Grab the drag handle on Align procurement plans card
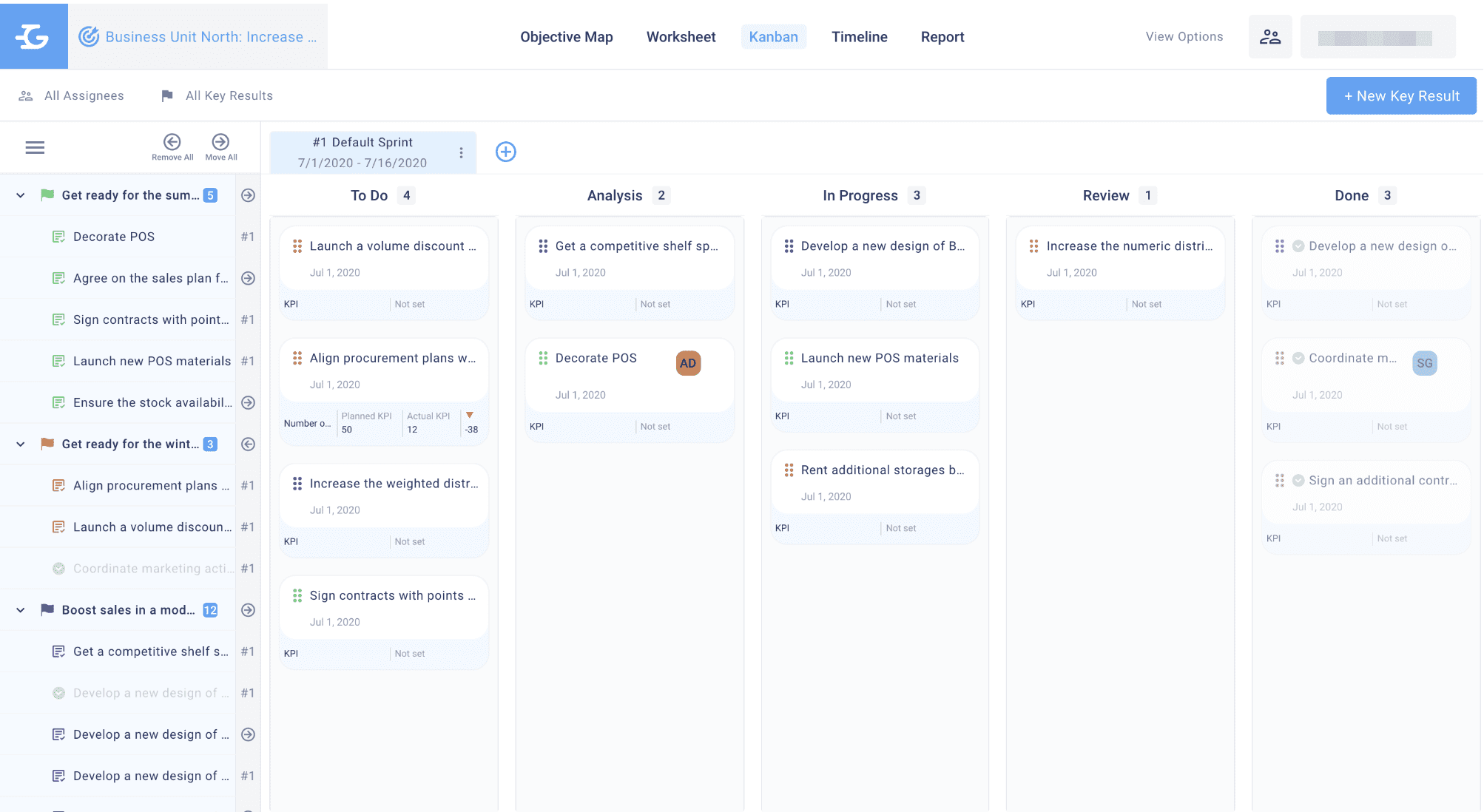 point(297,358)
